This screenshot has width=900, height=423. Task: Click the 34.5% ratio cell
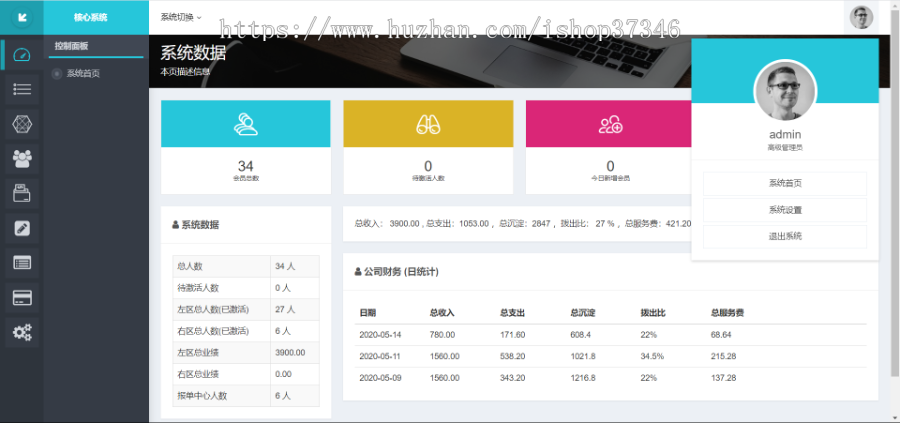point(652,356)
